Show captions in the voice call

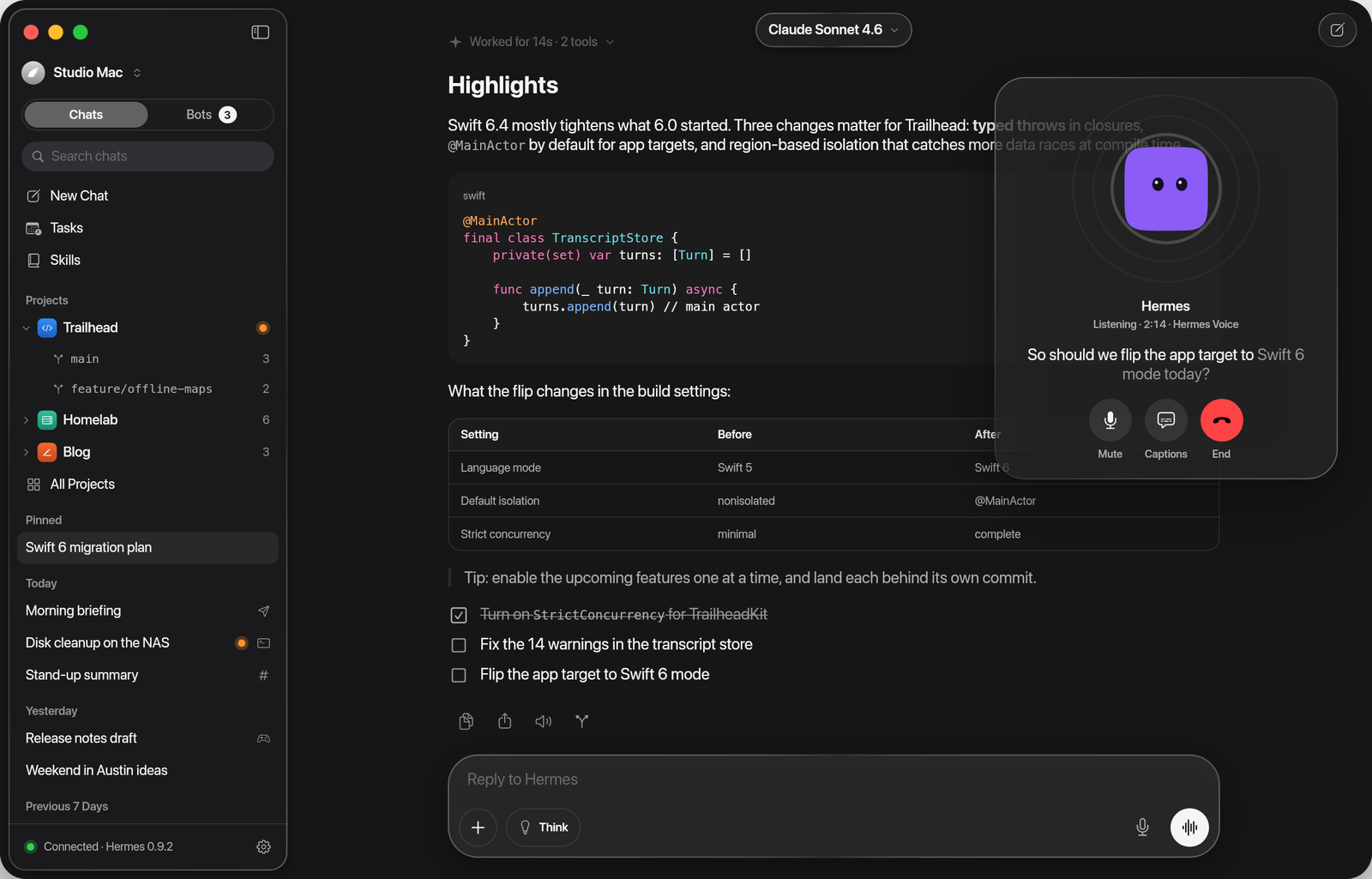[x=1165, y=420]
